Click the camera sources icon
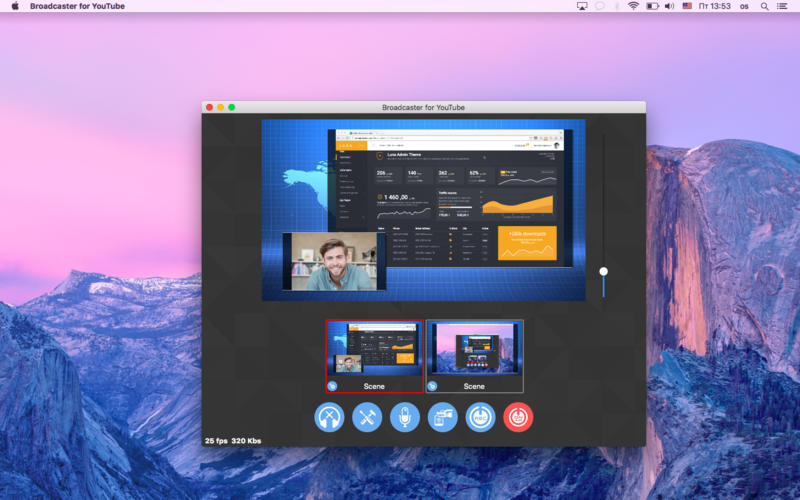This screenshot has height=500, width=800. pos(442,417)
